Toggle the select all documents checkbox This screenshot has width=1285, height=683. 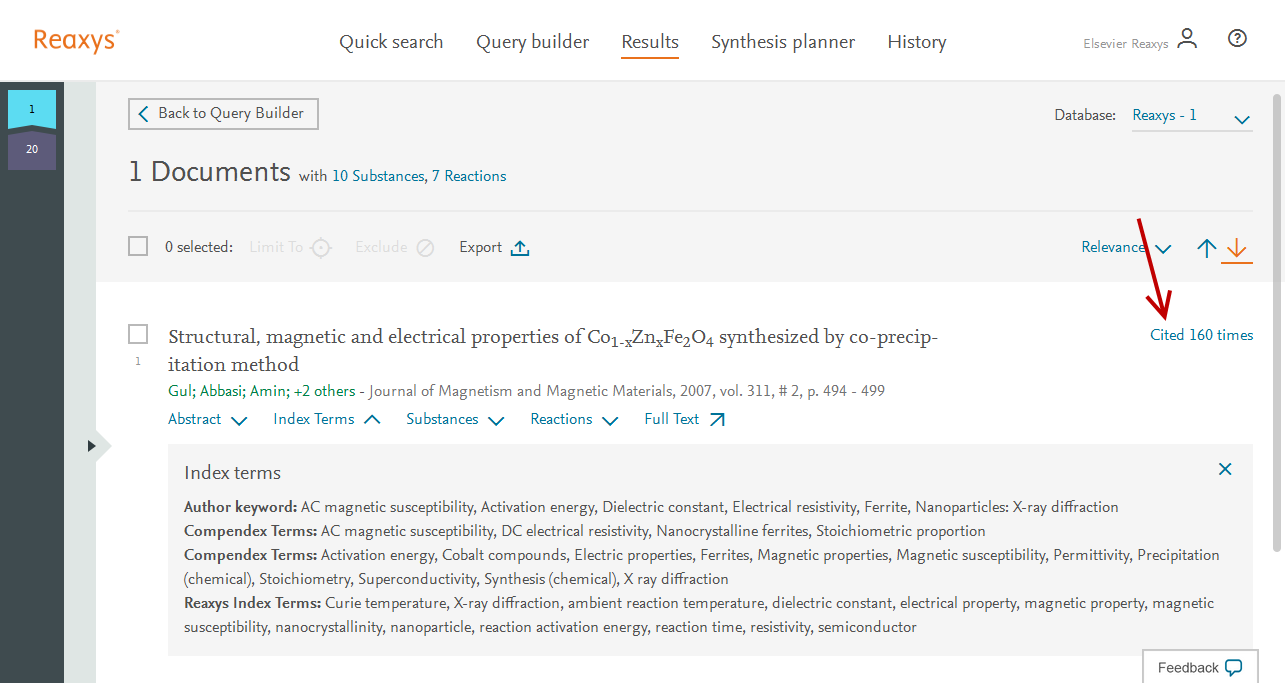click(x=138, y=246)
